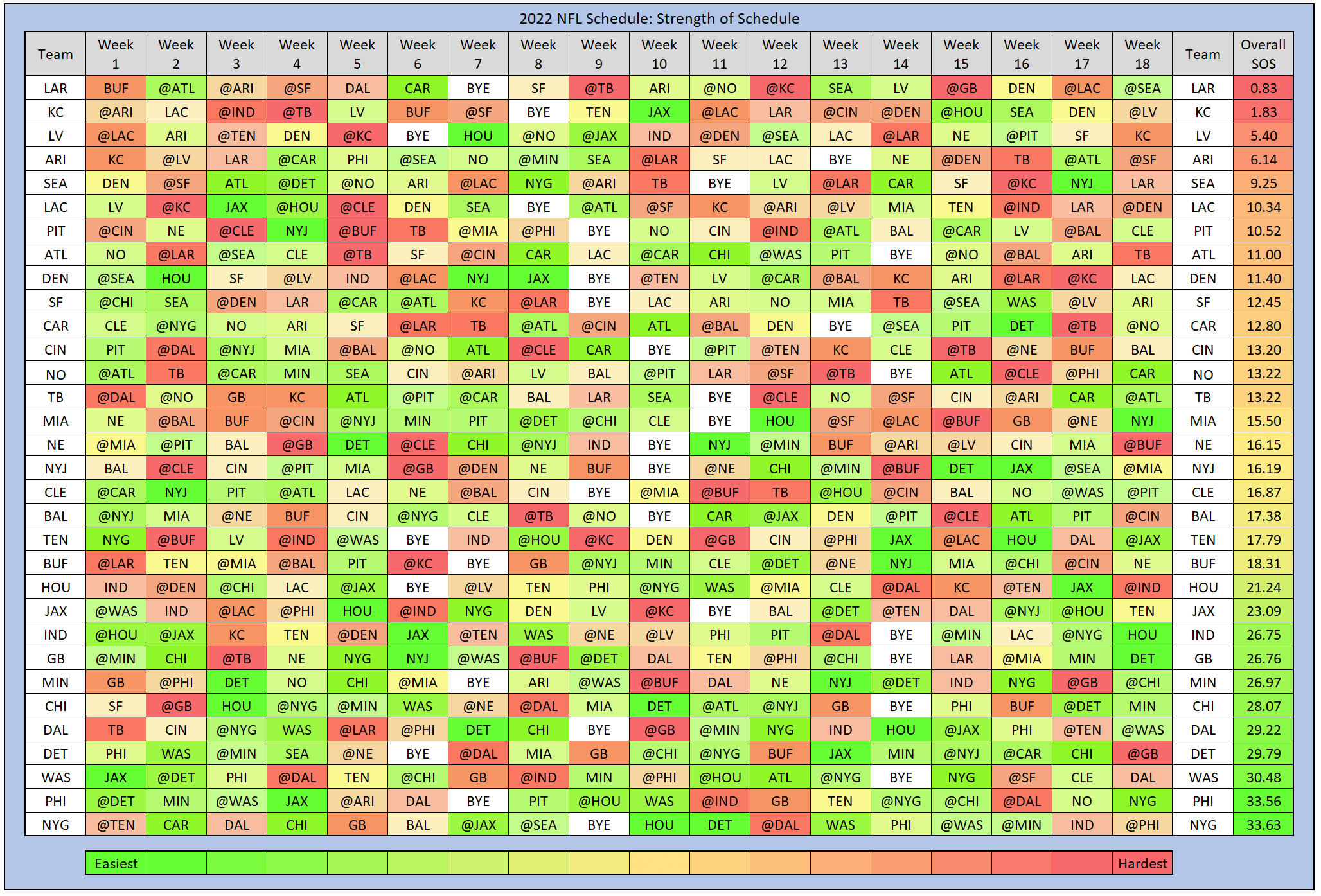This screenshot has width=1321, height=896.
Task: Click the Overall SOS column header
Action: (x=1263, y=54)
